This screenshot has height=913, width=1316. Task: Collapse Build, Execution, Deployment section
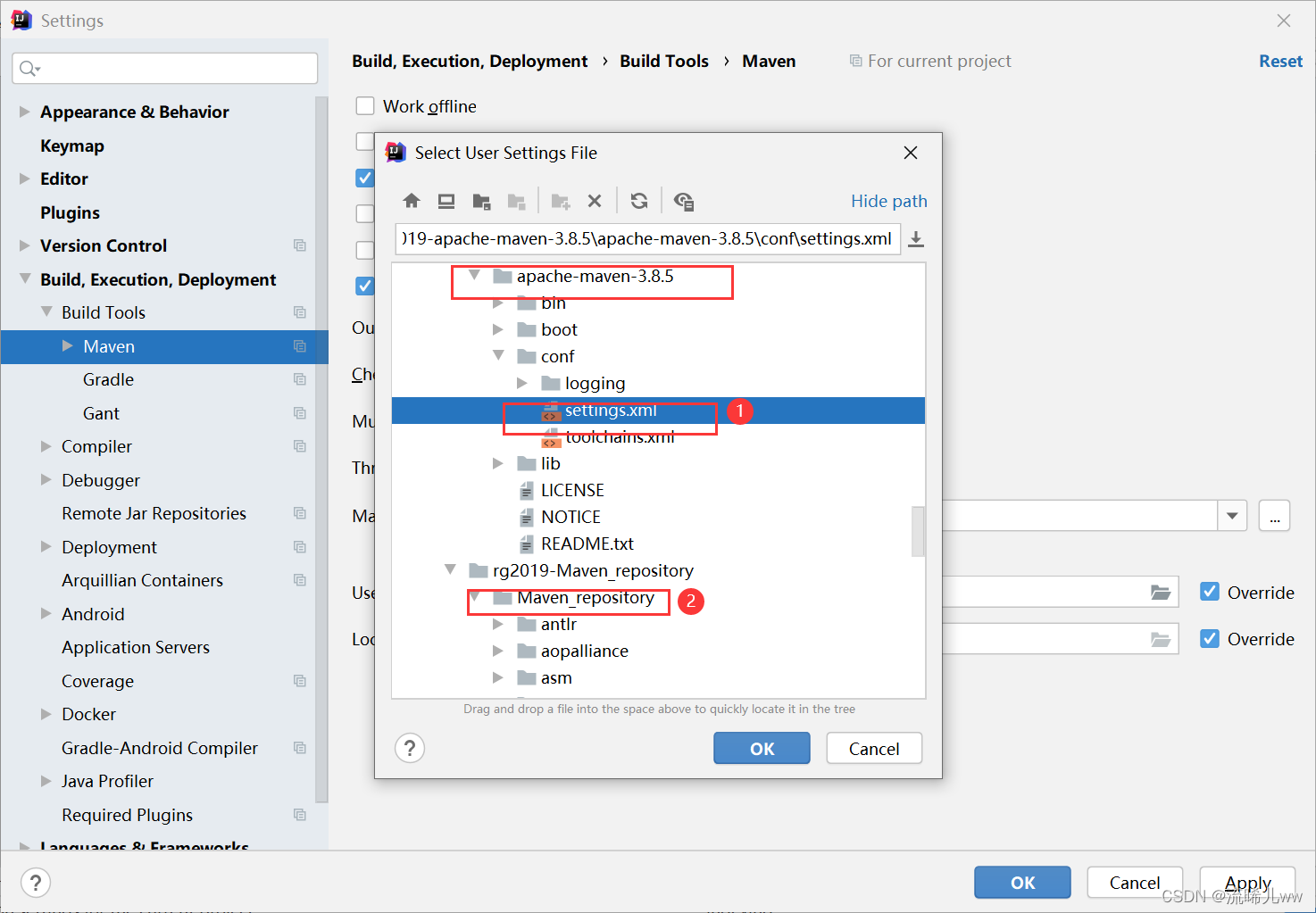click(25, 278)
